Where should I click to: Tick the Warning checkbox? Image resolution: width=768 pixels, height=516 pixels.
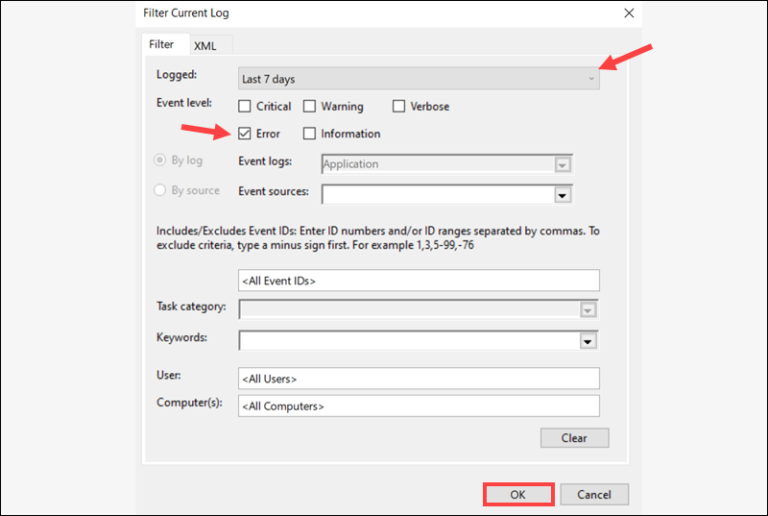coord(309,106)
